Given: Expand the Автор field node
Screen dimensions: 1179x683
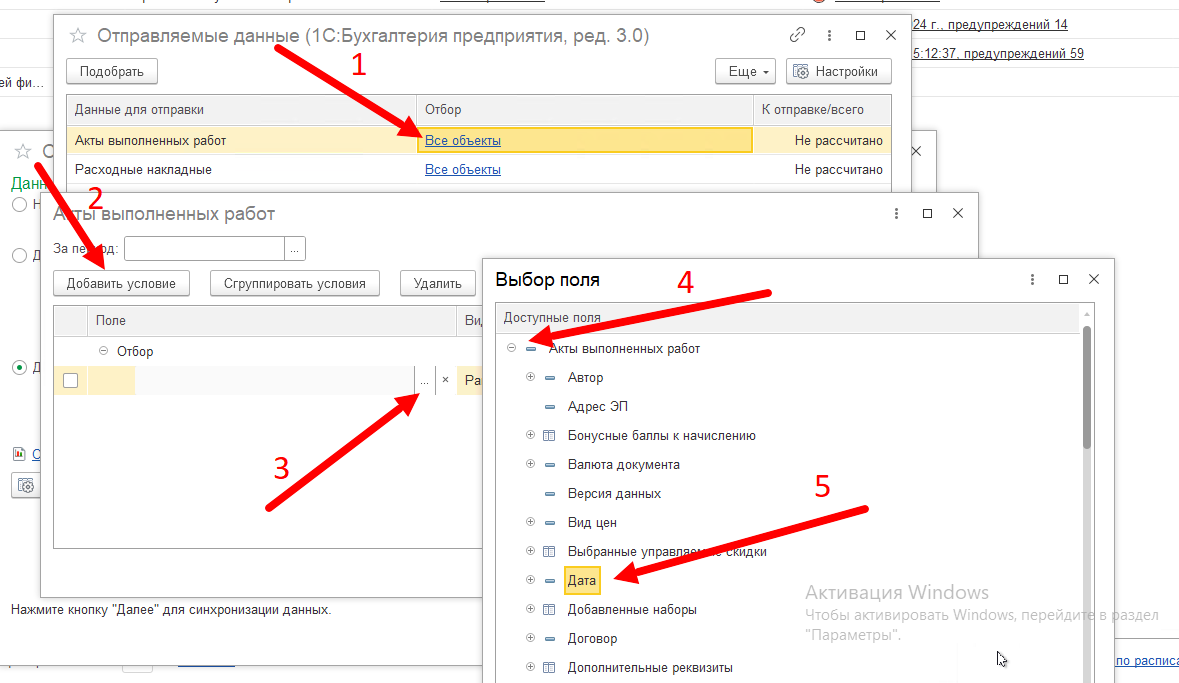Looking at the screenshot, I should pyautogui.click(x=530, y=377).
